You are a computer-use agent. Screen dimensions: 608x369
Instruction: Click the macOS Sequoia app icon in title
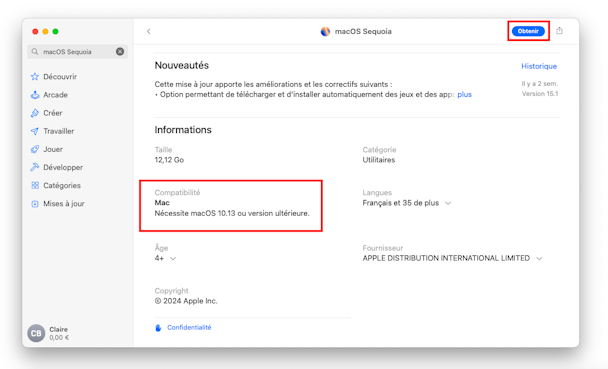(x=325, y=31)
